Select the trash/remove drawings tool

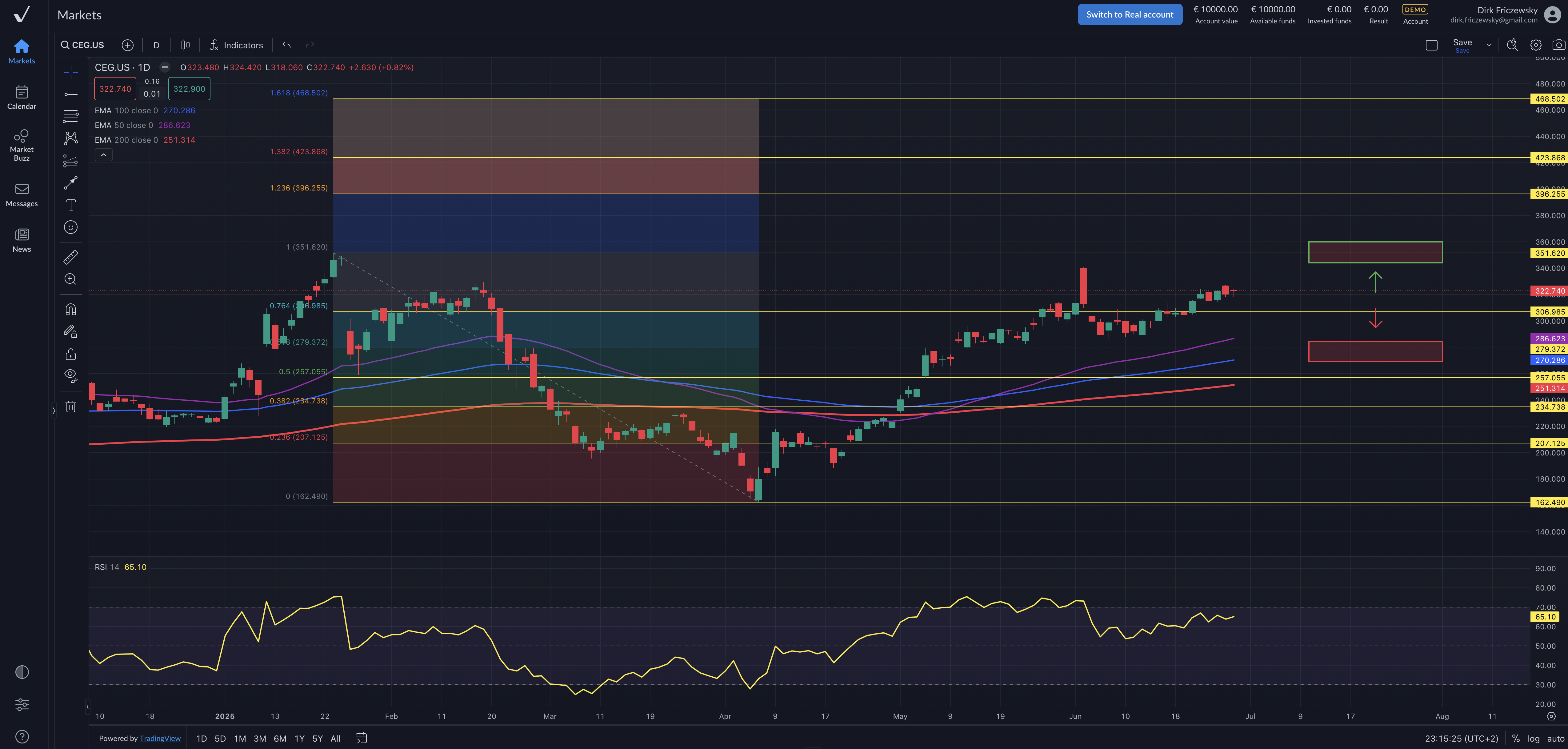pos(70,406)
